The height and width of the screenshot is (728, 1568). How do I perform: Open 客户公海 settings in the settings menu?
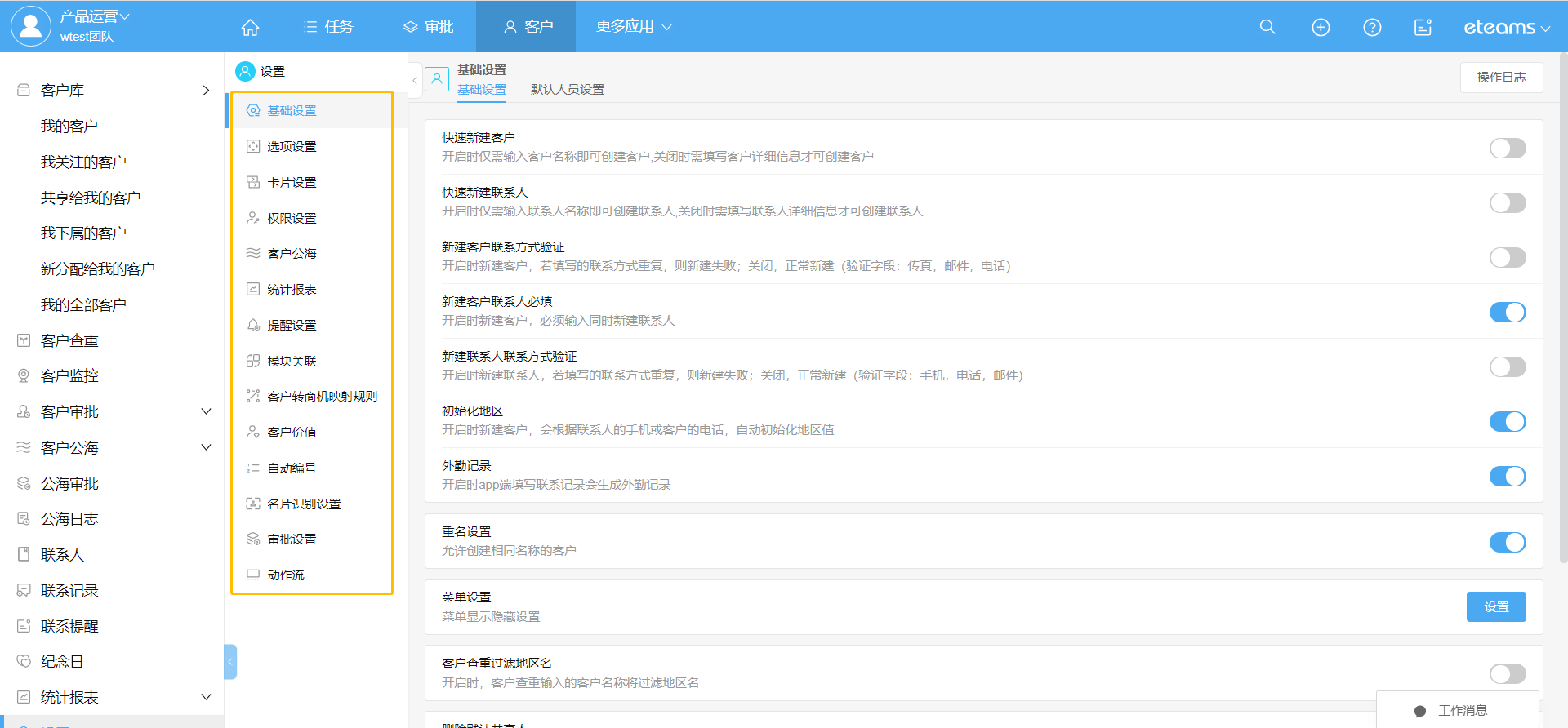coord(292,254)
